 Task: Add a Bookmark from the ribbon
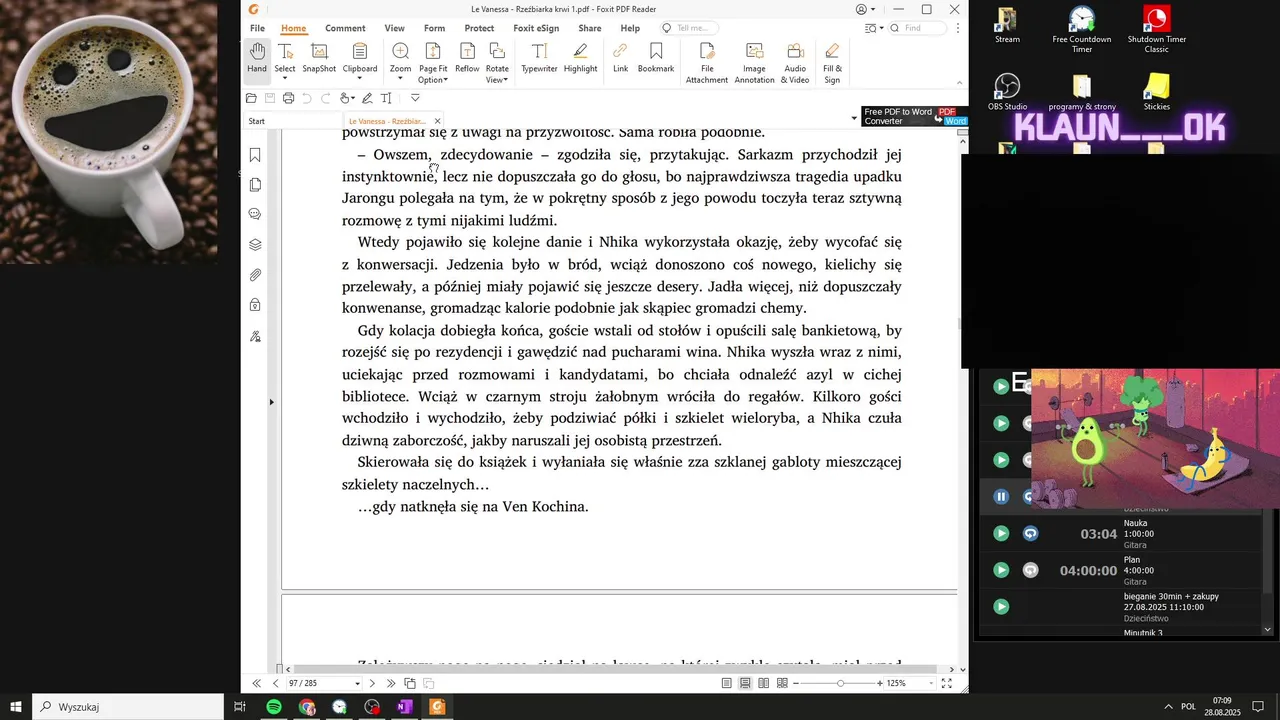click(x=656, y=58)
